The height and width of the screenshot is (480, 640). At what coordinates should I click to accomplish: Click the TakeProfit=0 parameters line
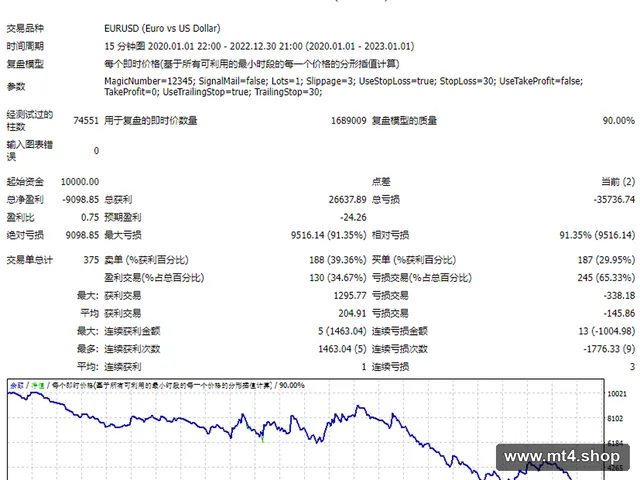point(213,92)
